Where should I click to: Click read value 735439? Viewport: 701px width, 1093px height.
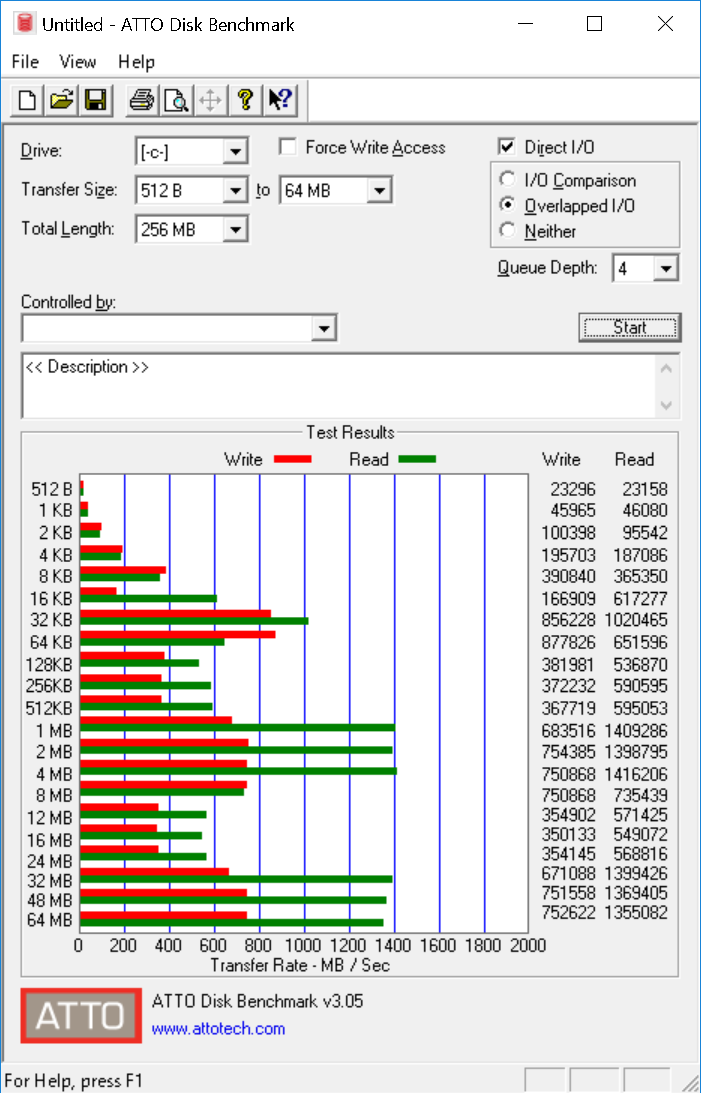pos(640,795)
